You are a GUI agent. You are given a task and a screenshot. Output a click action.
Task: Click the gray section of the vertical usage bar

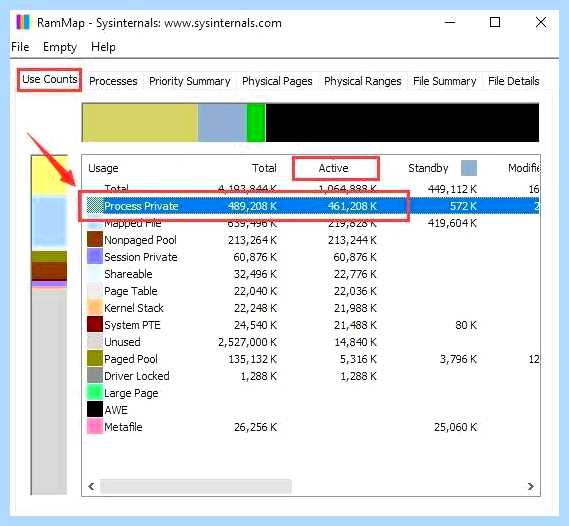point(49,392)
